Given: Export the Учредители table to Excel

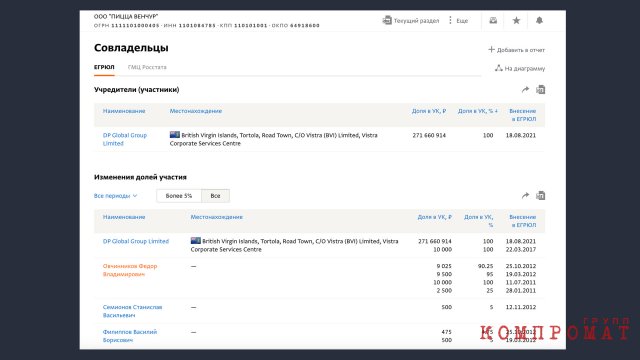Looking at the screenshot, I should point(540,89).
